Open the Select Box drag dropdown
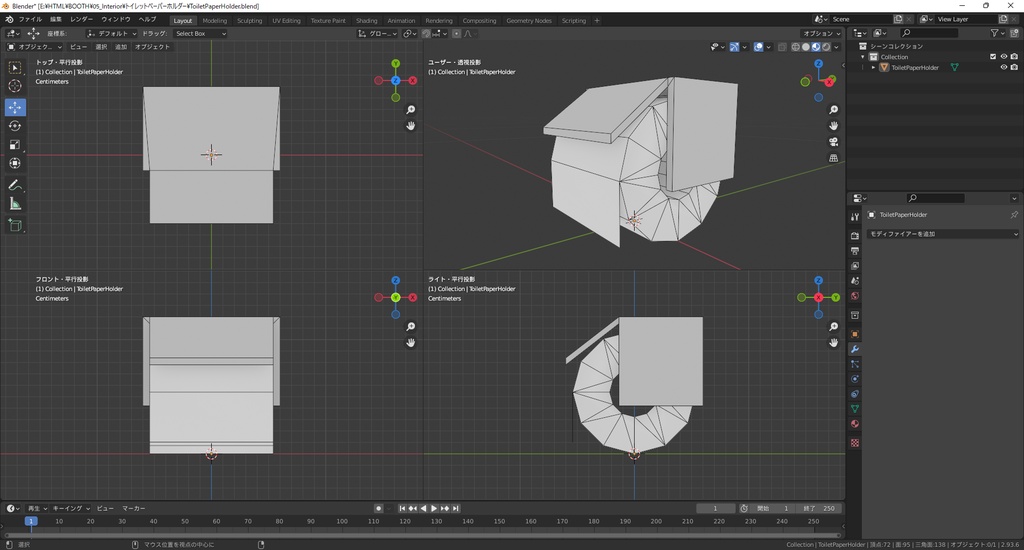Image resolution: width=1024 pixels, height=550 pixels. click(200, 33)
